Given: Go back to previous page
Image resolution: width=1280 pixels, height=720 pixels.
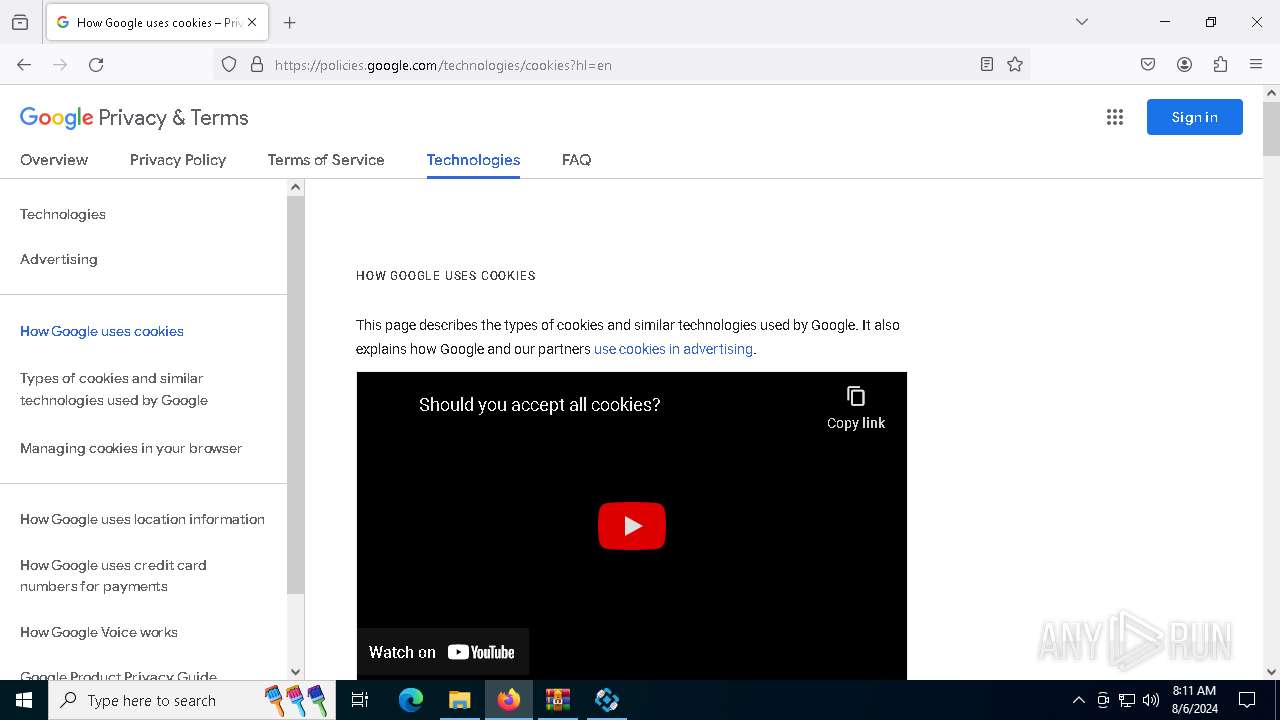Looking at the screenshot, I should point(24,65).
